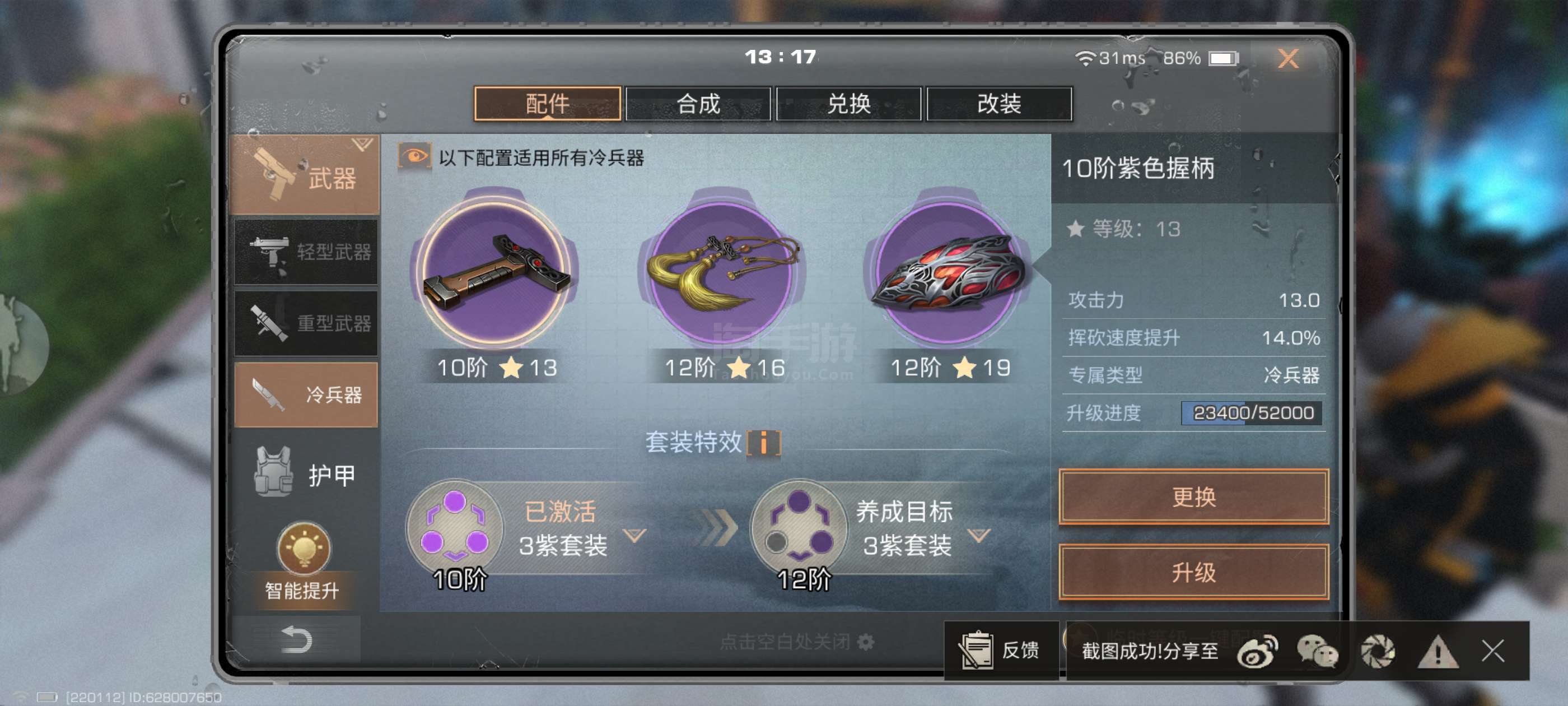
Task: Tap the warning triangle report icon
Action: coord(1438,651)
